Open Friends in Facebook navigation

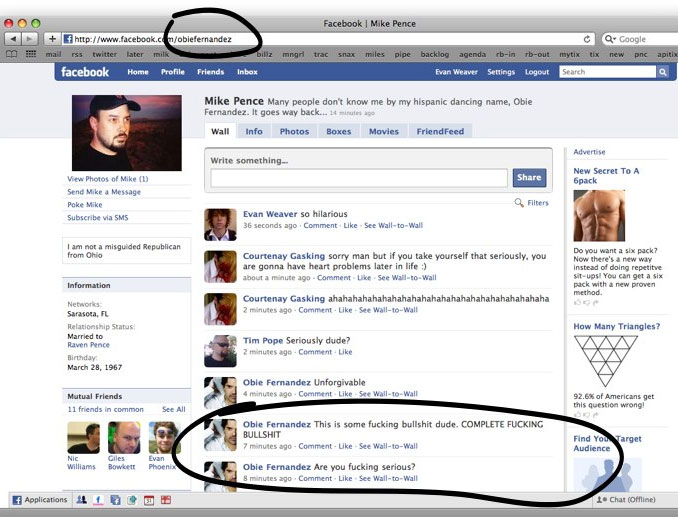pyautogui.click(x=211, y=72)
